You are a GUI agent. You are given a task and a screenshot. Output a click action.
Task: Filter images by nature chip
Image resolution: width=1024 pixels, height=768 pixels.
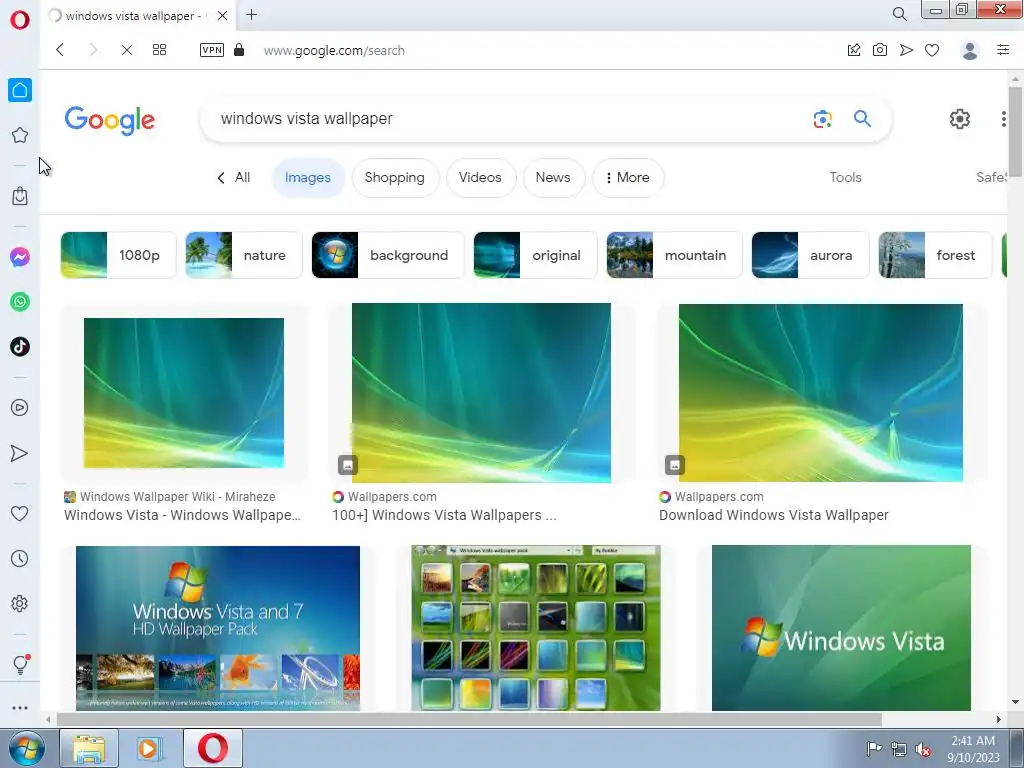(244, 255)
